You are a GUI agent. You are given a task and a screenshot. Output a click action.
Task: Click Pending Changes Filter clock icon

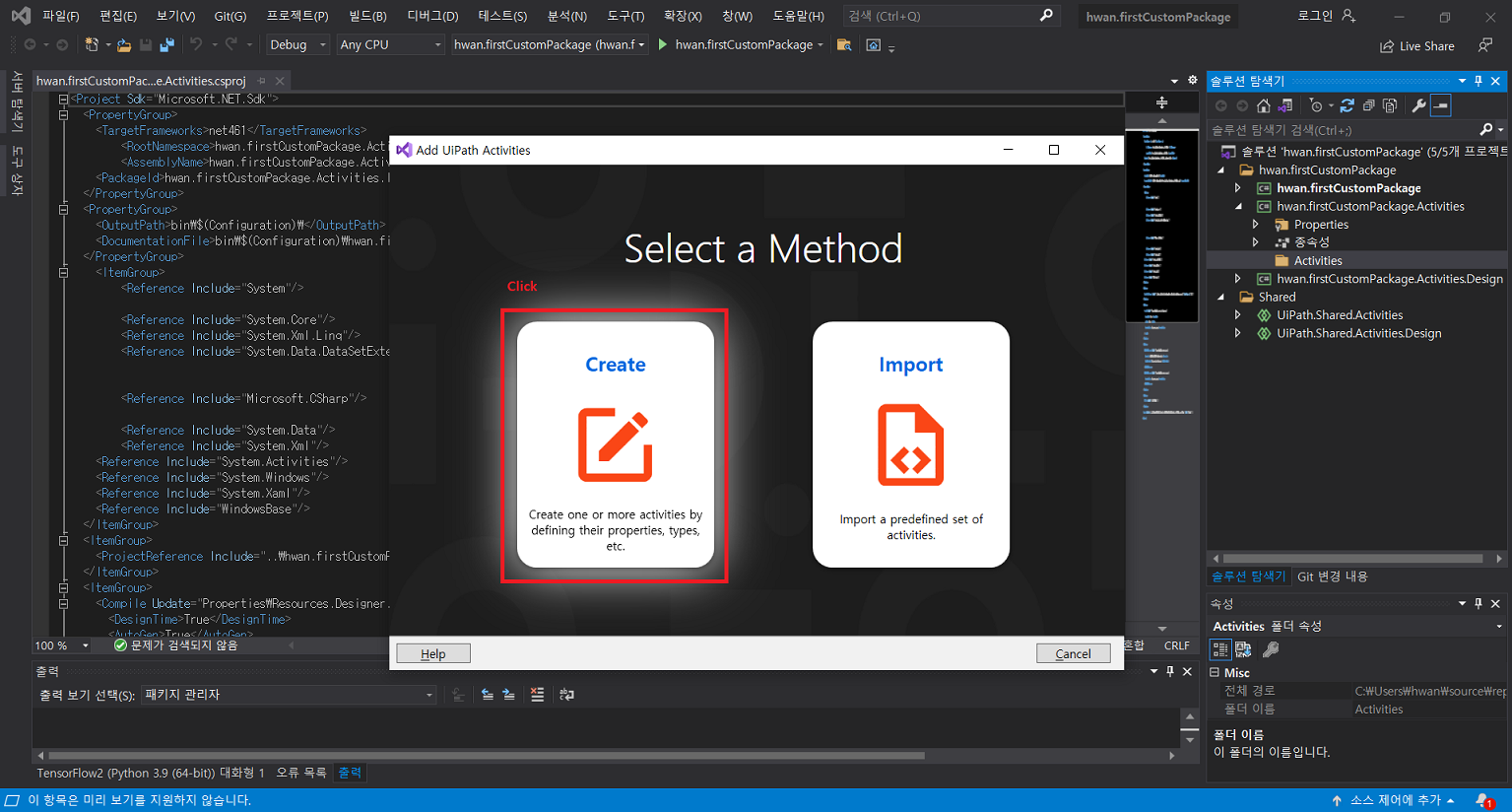point(1316,105)
